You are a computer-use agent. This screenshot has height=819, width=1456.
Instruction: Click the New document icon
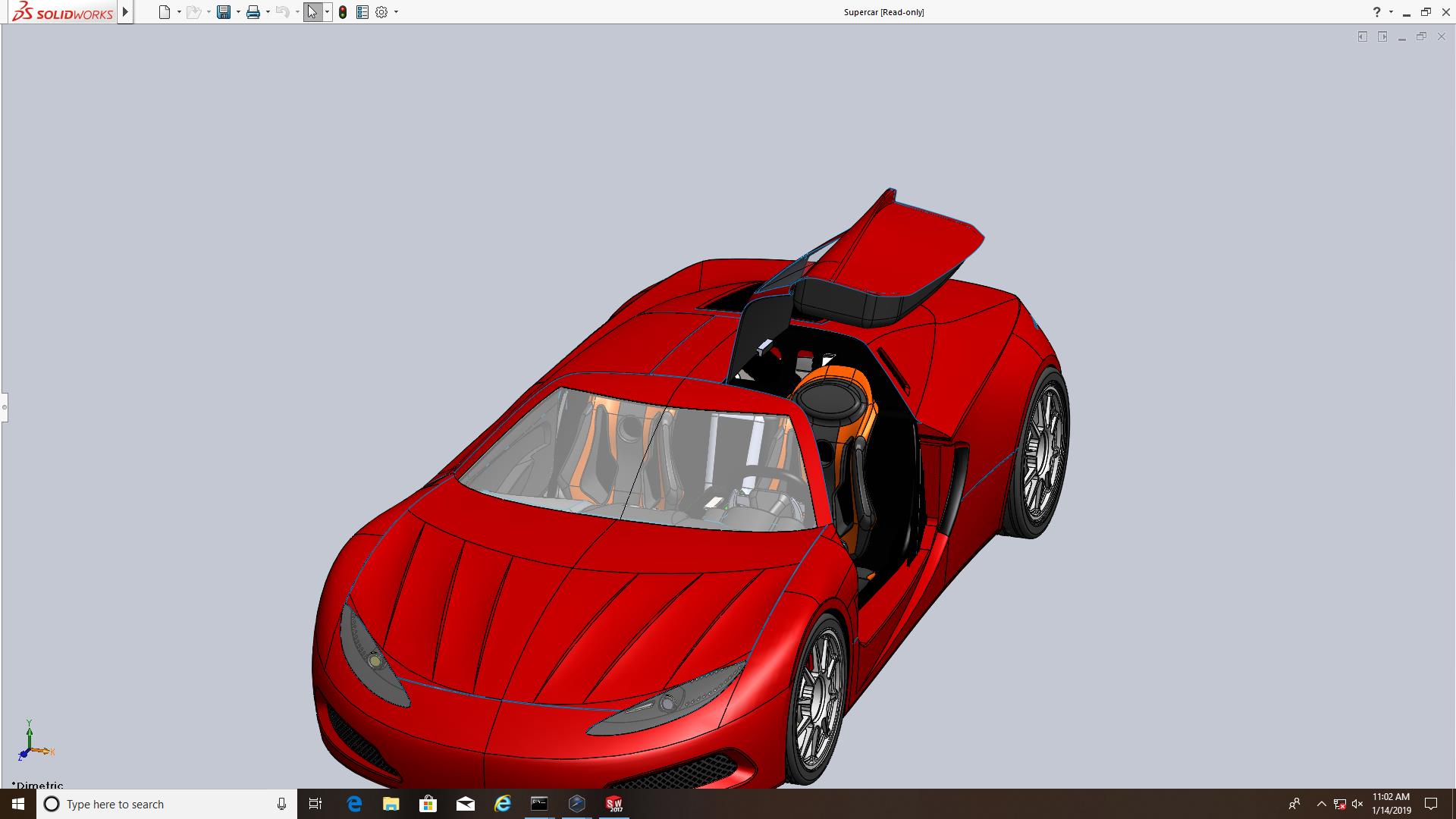164,12
